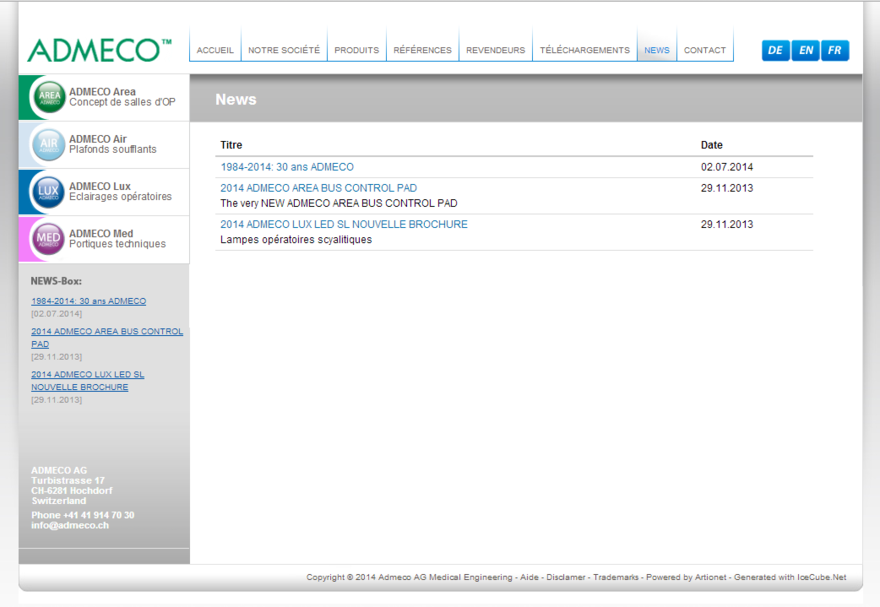880x607 pixels.
Task: Open the purple MED round icon
Action: coord(48,238)
